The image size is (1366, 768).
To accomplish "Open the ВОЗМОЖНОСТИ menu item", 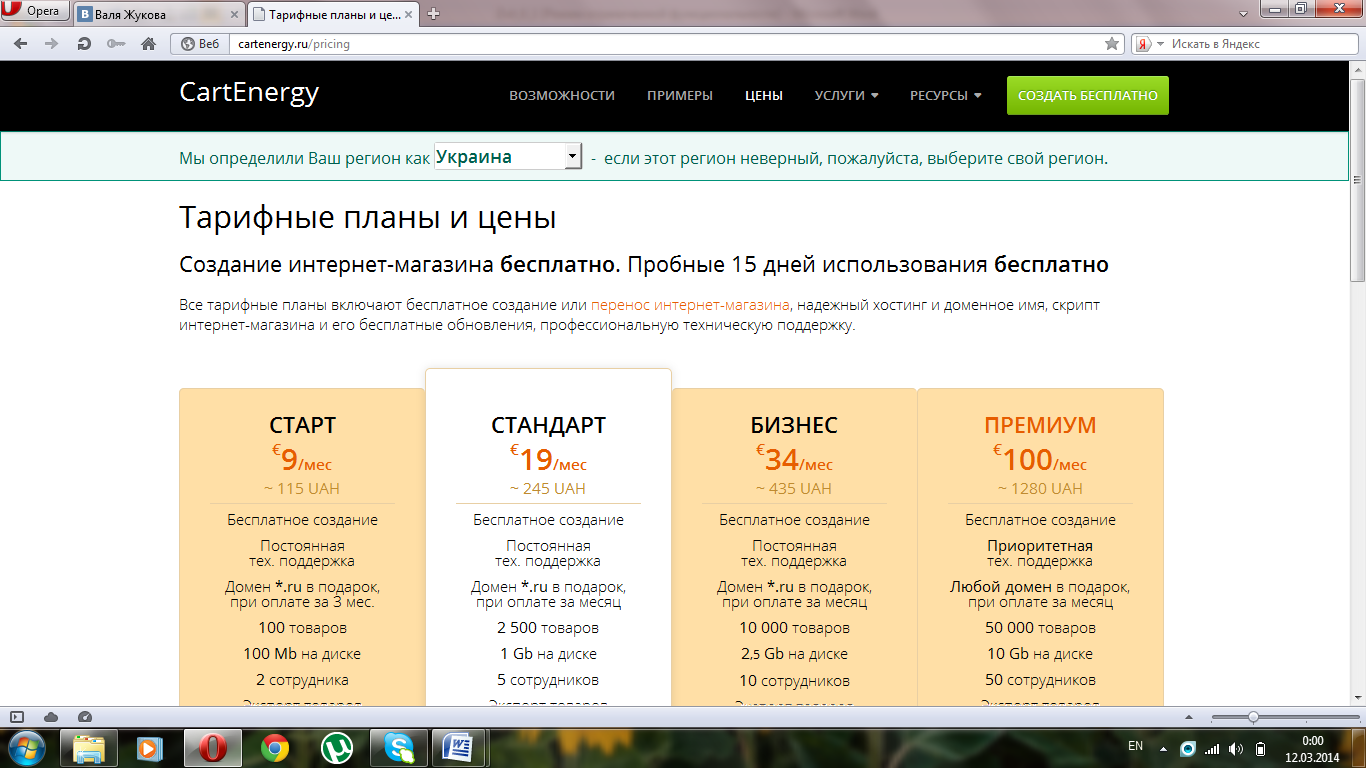I will [561, 96].
